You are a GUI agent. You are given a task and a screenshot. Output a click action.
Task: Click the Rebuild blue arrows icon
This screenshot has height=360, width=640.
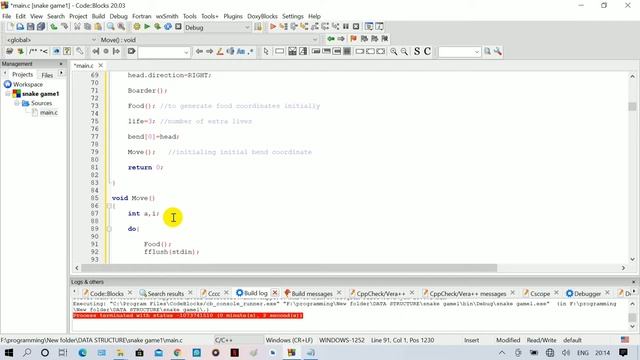coord(168,27)
